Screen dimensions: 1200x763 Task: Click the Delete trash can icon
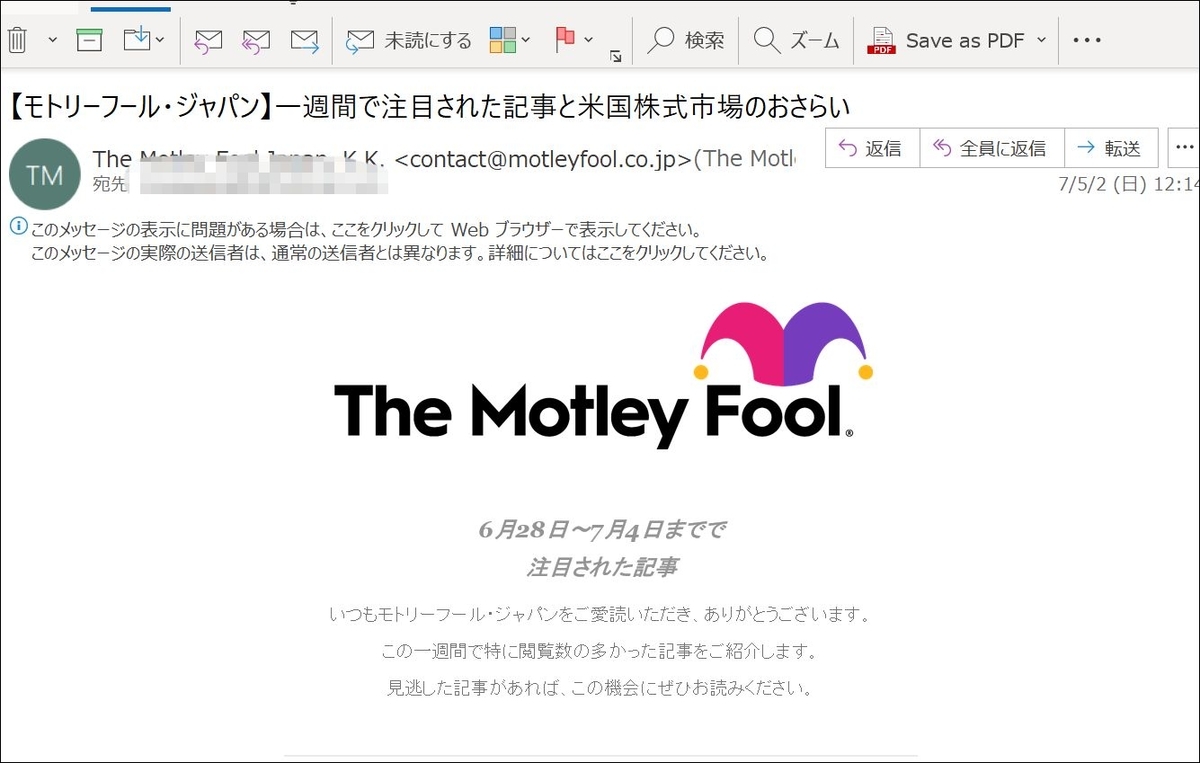pos(17,41)
